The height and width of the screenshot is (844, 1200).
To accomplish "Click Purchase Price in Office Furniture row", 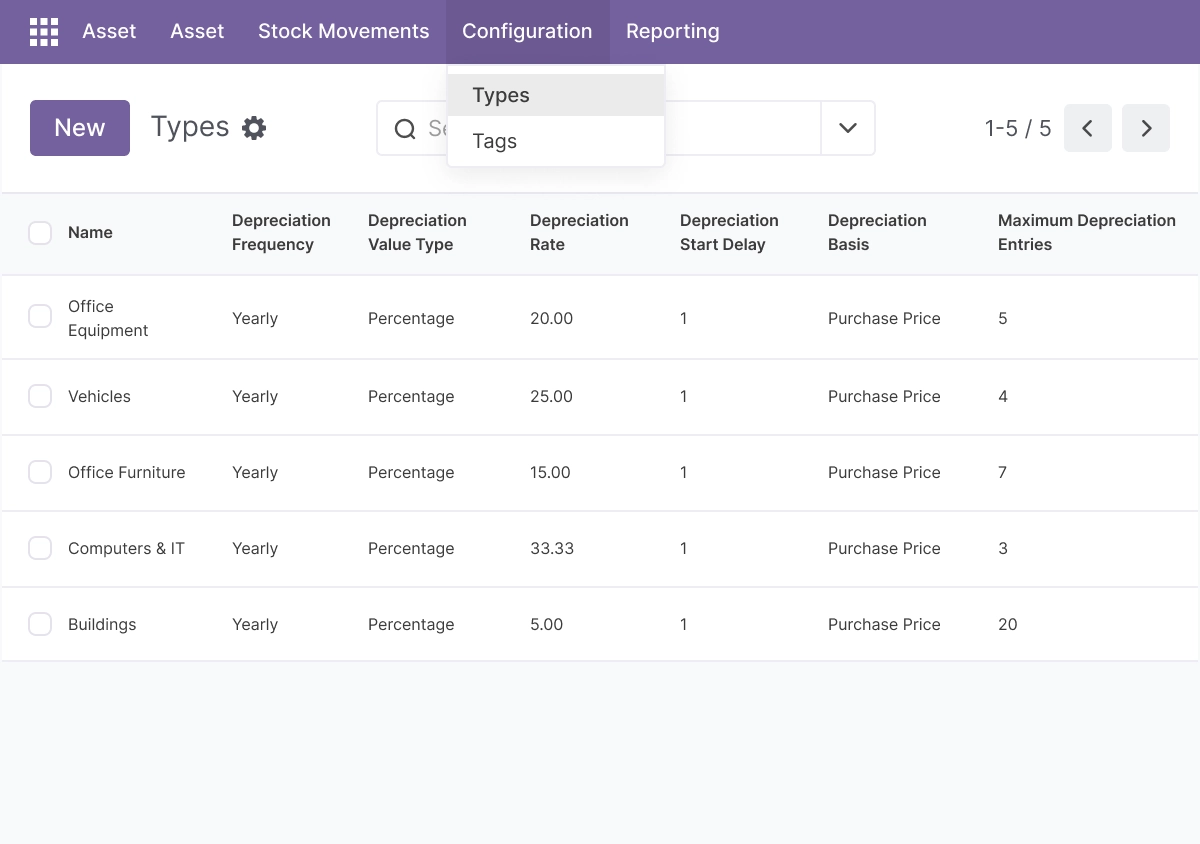I will [884, 472].
